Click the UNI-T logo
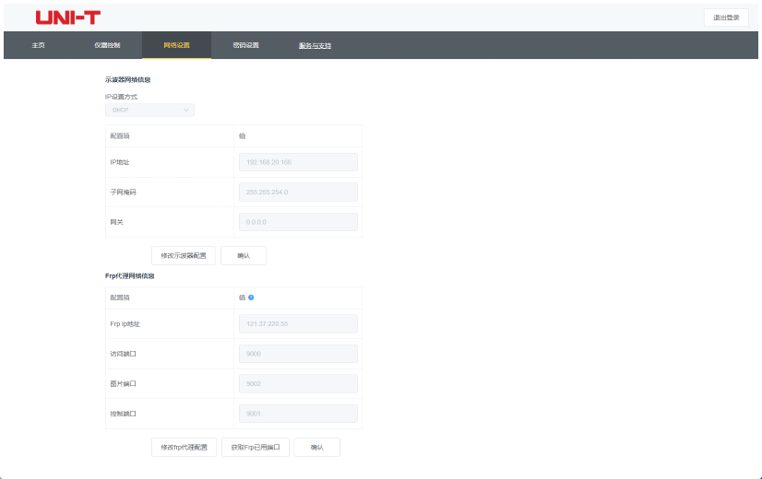This screenshot has width=762, height=479. pyautogui.click(x=68, y=17)
